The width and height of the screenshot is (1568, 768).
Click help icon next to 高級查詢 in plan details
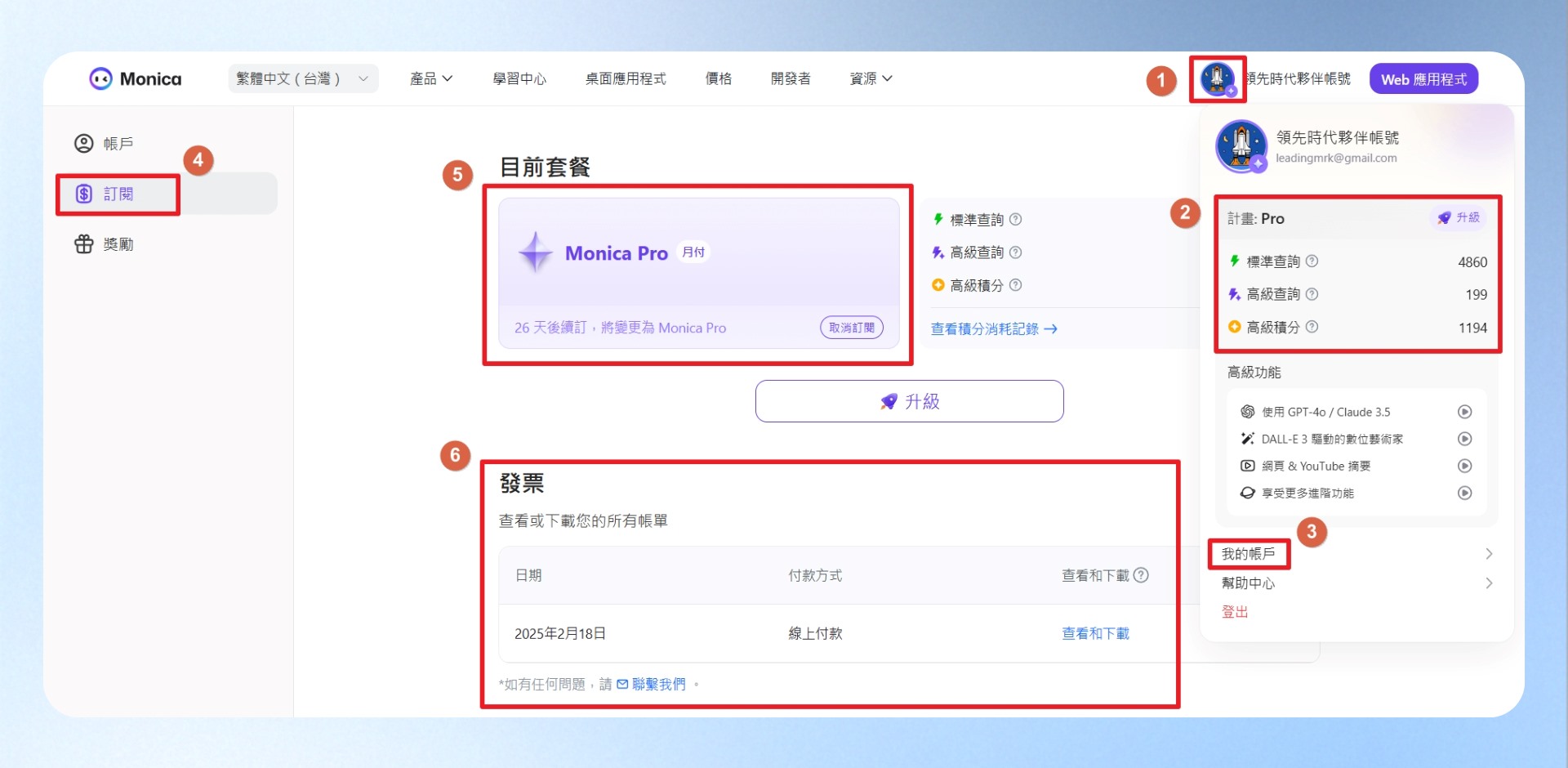tap(1015, 252)
